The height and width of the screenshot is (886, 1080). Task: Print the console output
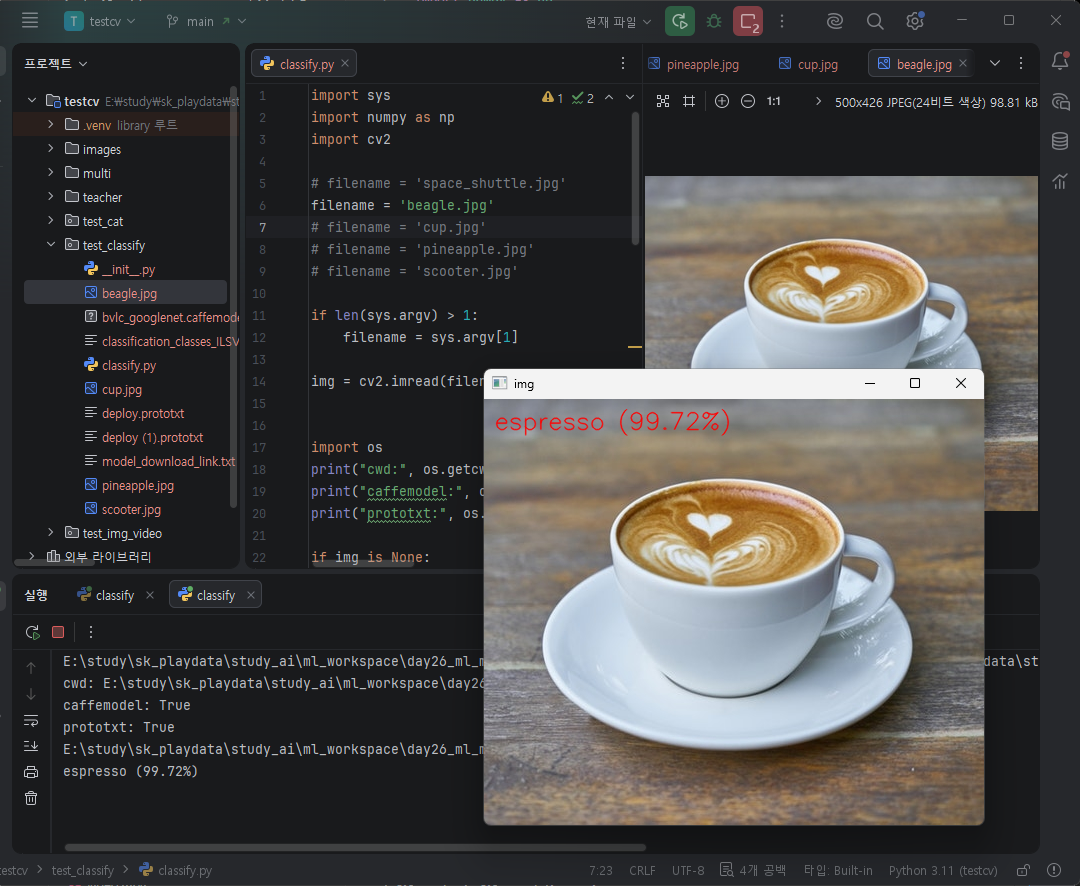pyautogui.click(x=31, y=772)
